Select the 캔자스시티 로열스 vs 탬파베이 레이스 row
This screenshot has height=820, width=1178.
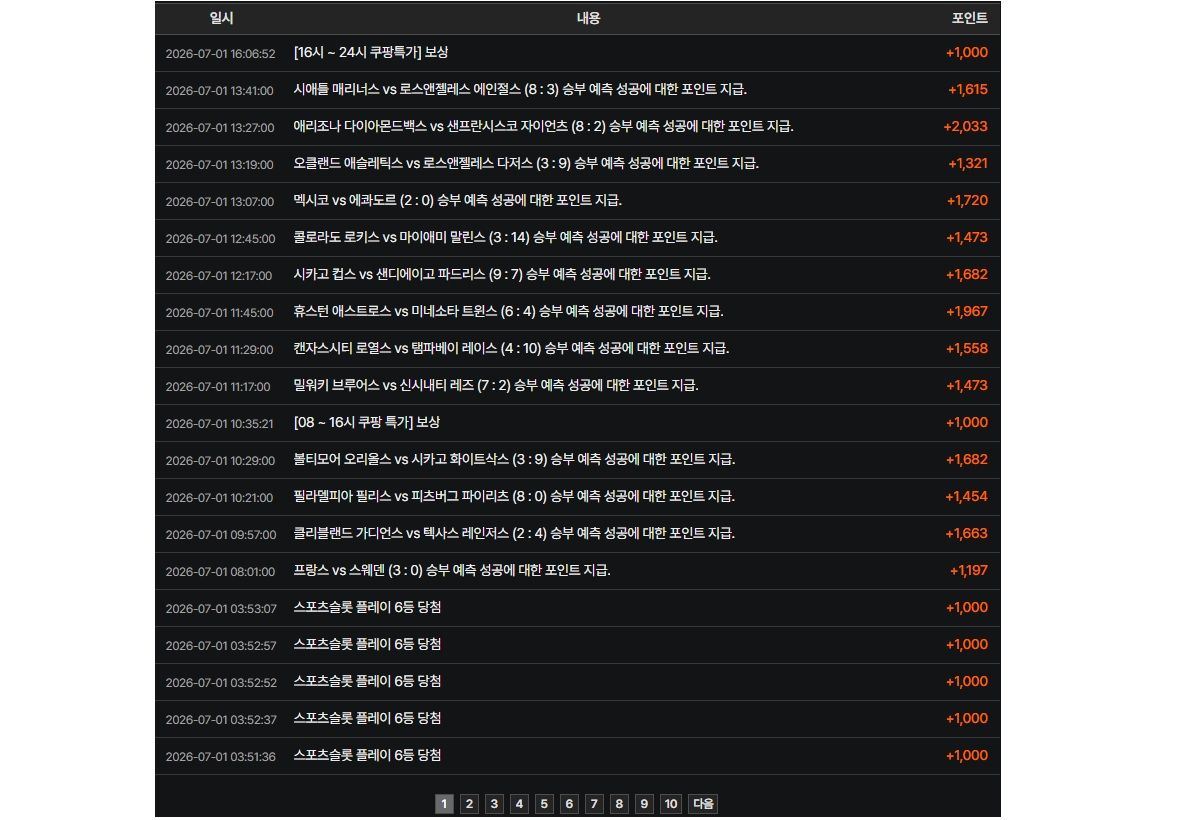click(x=578, y=349)
